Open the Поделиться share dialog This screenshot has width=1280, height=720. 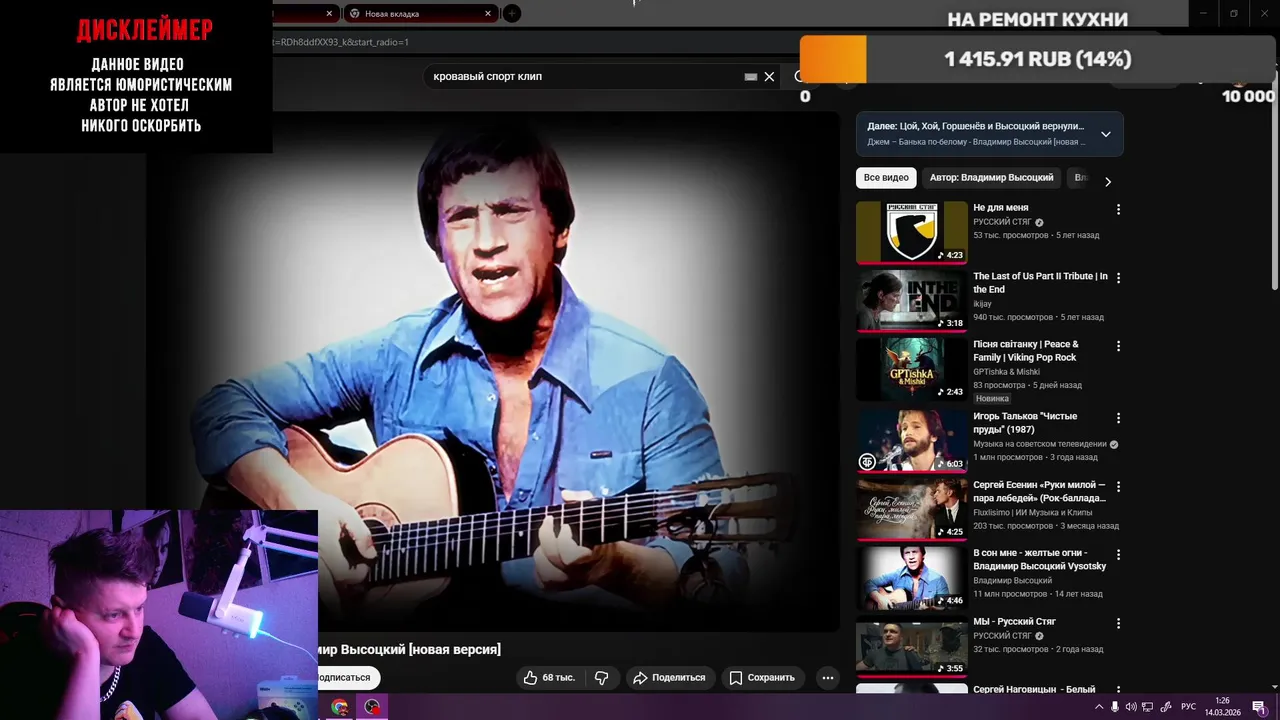click(x=670, y=678)
